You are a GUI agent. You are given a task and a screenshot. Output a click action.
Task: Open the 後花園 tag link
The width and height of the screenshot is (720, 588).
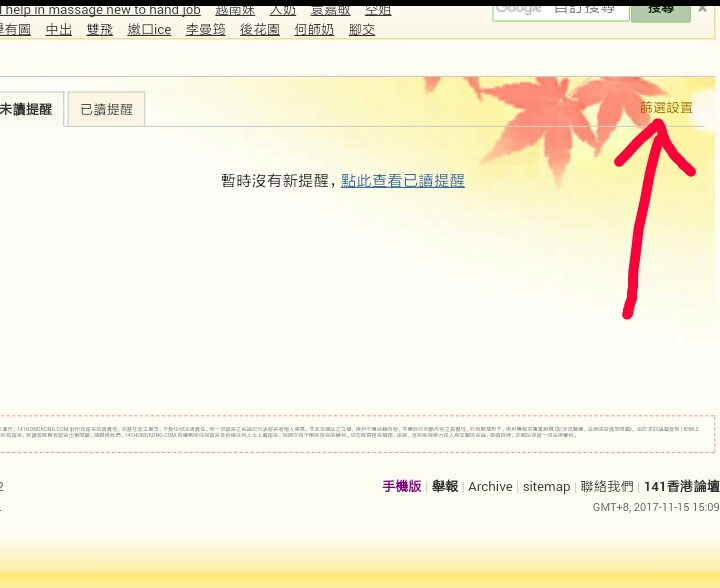[x=260, y=30]
